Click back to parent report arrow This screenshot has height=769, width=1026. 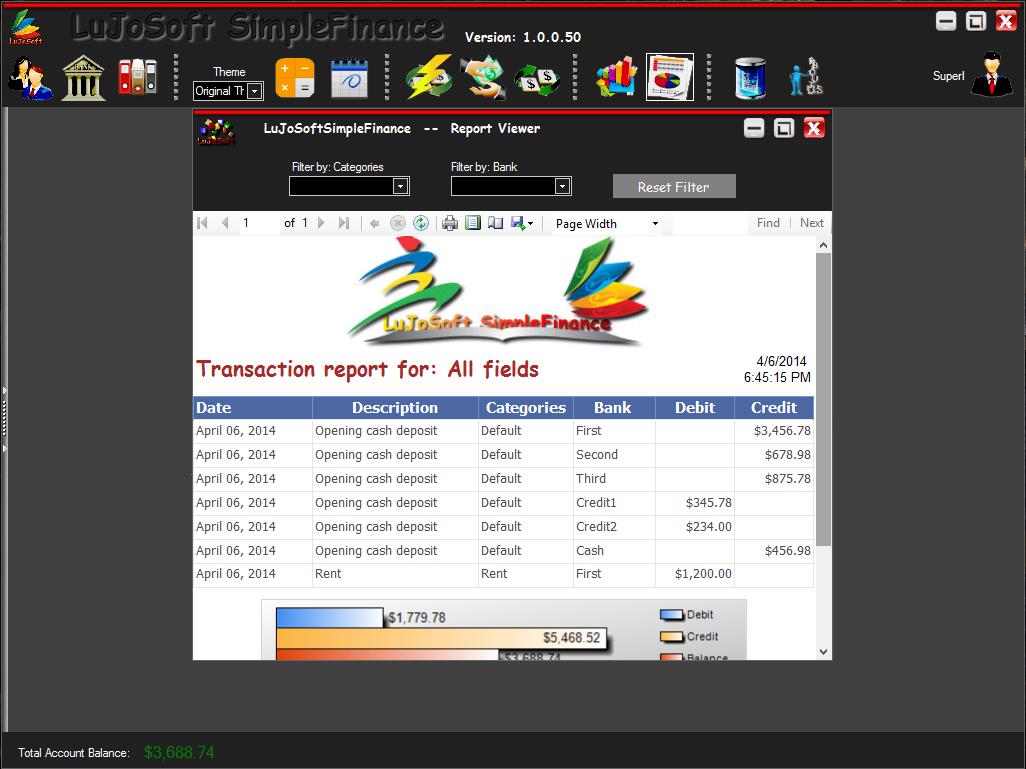click(374, 223)
